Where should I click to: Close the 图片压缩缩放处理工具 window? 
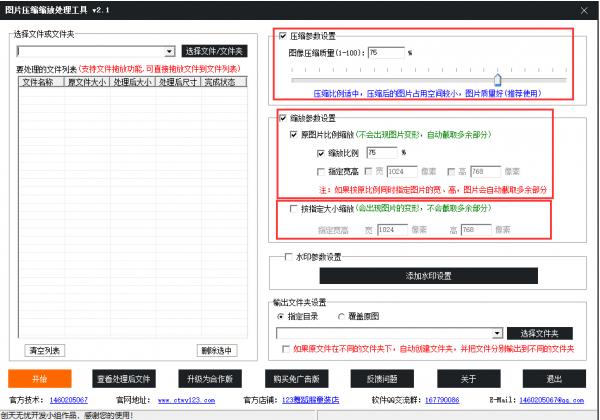coord(584,10)
